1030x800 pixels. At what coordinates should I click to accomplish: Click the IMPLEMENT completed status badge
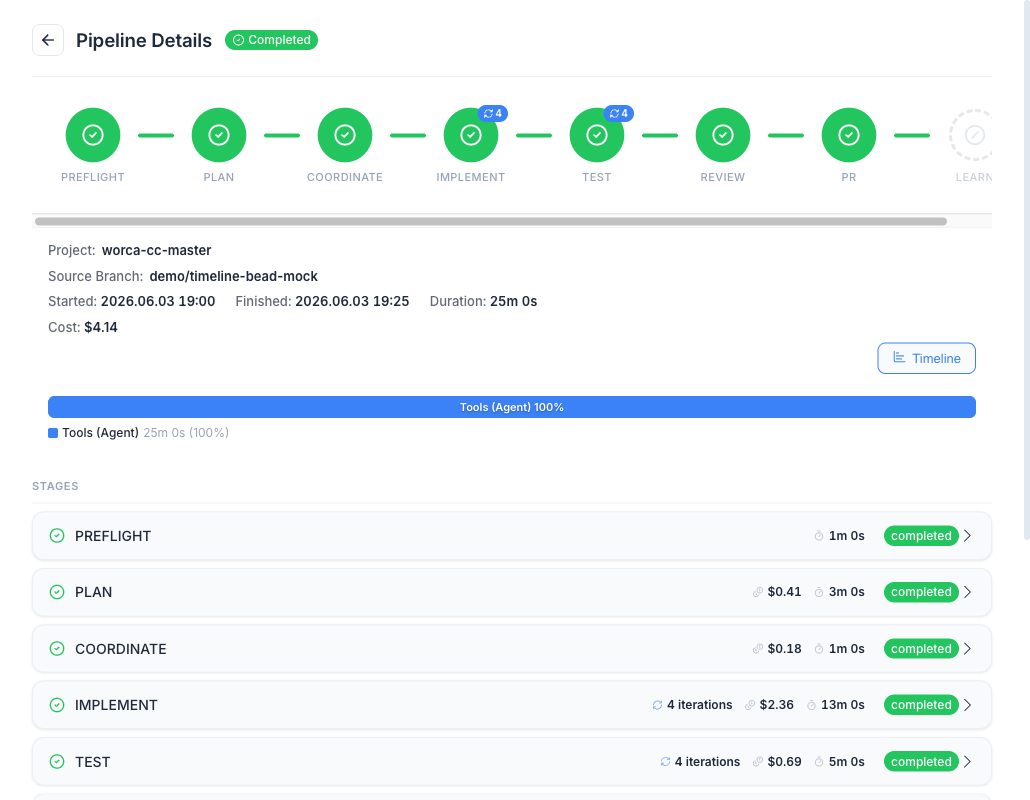point(921,705)
